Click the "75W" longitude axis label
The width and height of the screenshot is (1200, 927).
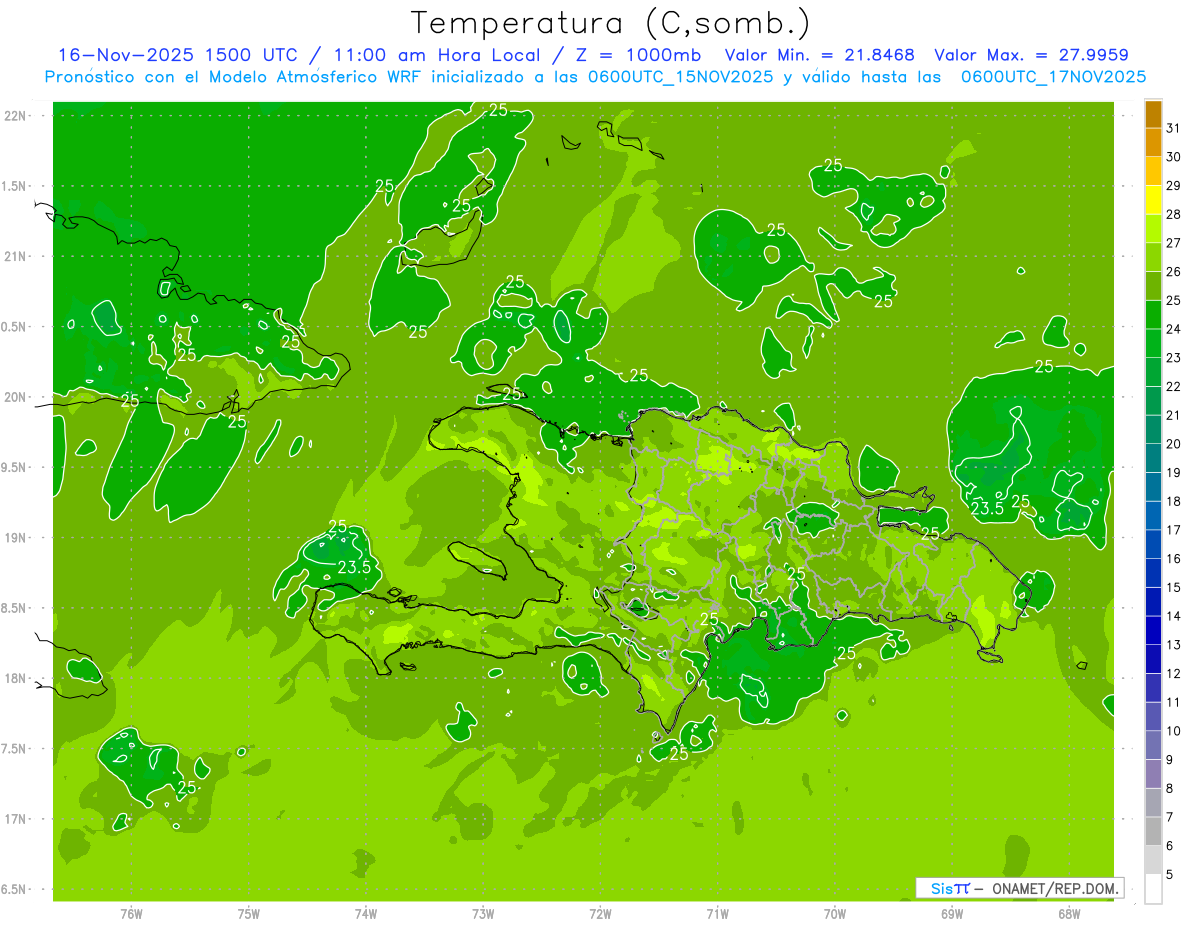point(249,914)
